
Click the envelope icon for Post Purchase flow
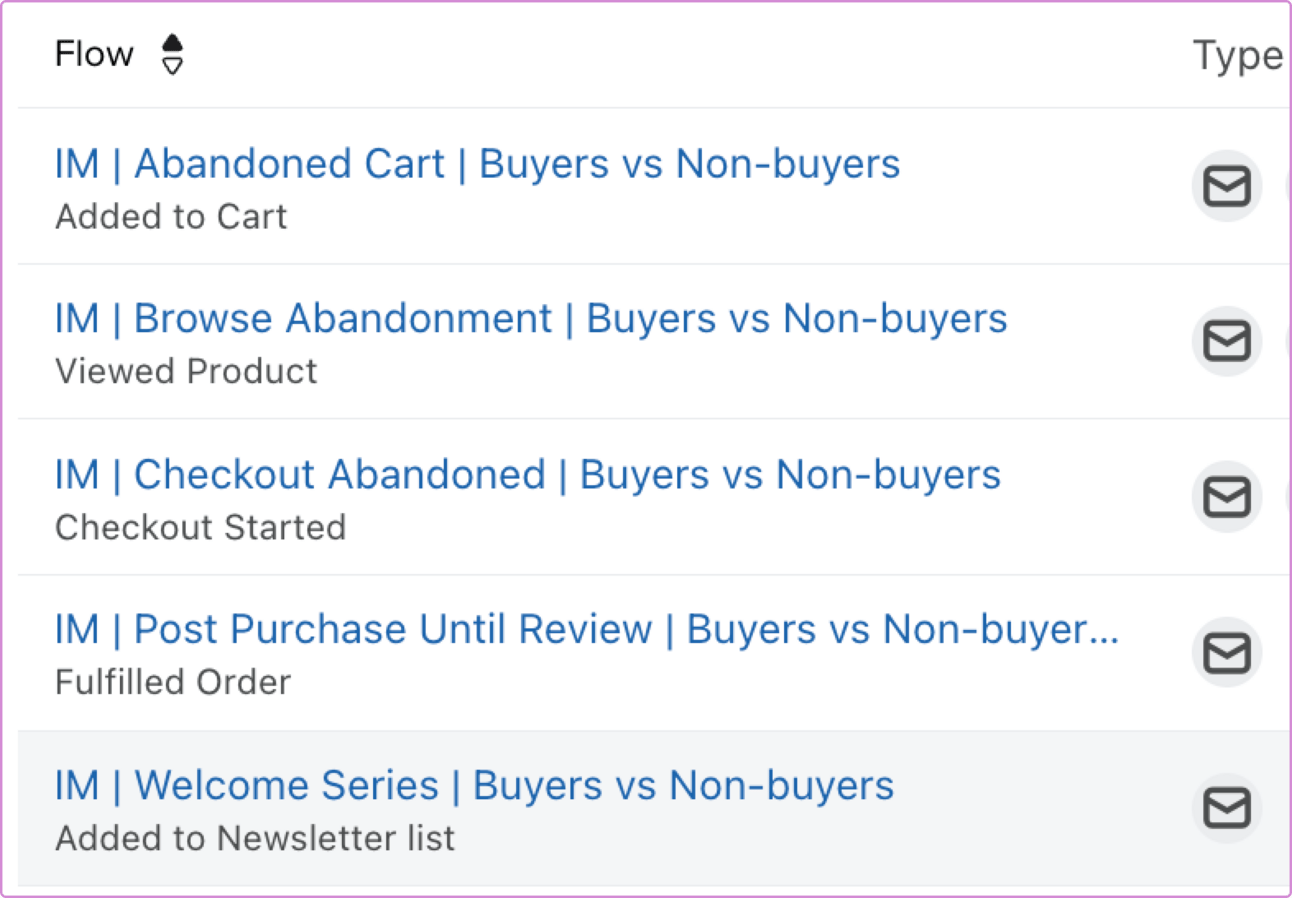(1226, 653)
